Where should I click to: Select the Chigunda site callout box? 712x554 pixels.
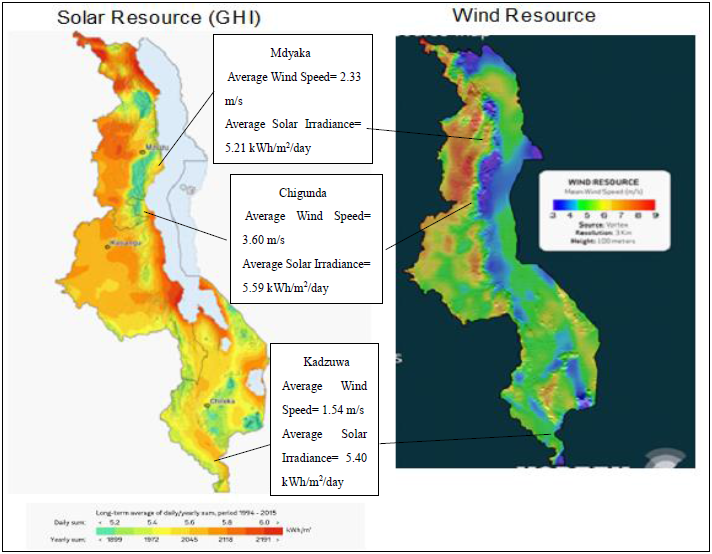(x=306, y=239)
